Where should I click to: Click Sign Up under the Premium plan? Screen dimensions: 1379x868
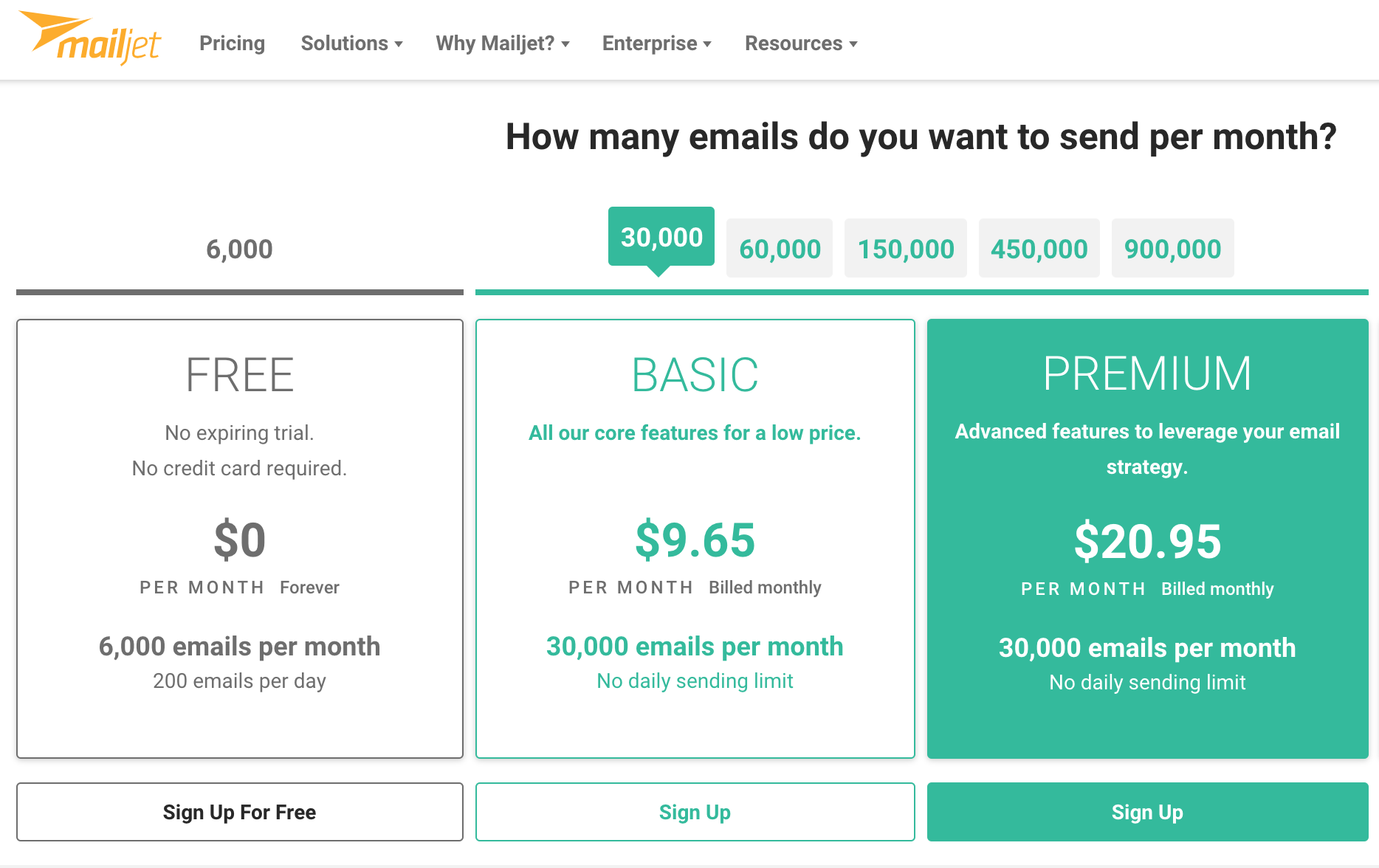tap(1148, 812)
